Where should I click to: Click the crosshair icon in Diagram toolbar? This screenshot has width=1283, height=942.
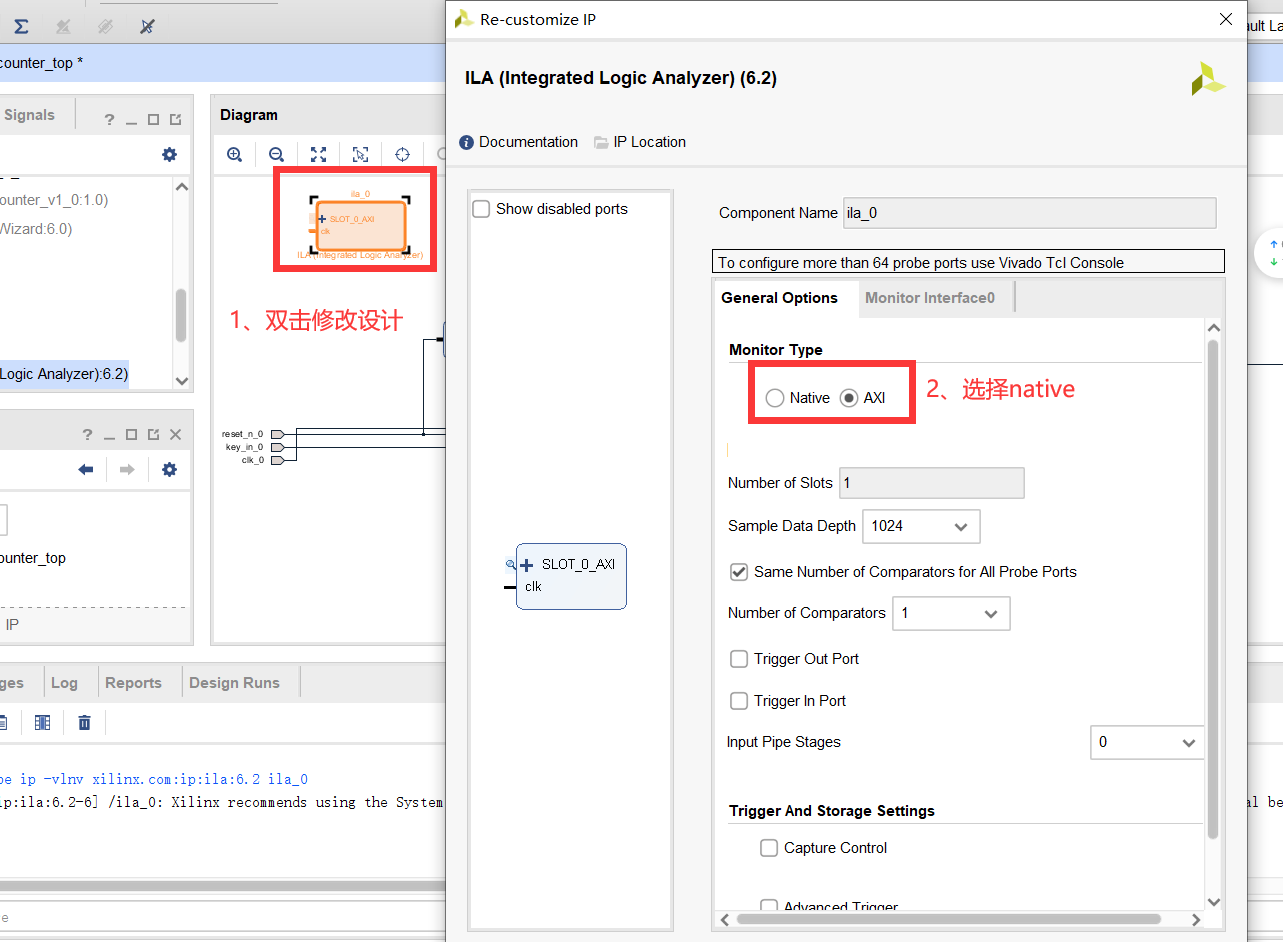coord(402,154)
